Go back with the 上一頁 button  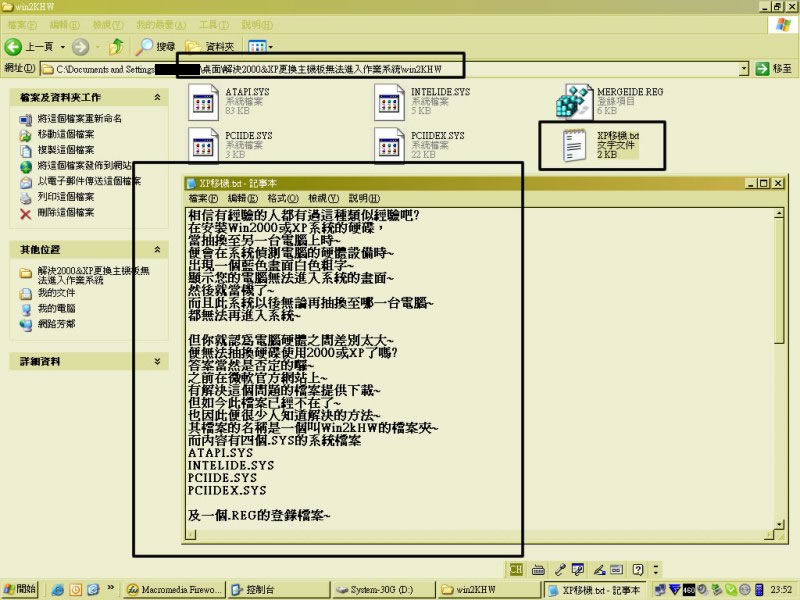coord(29,47)
